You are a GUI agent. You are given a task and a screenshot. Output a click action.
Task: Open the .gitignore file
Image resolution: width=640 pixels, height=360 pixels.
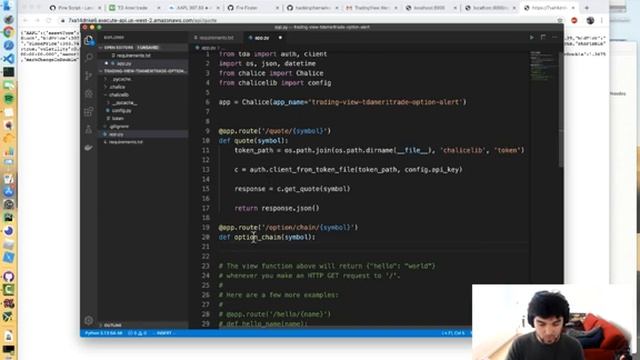pyautogui.click(x=119, y=127)
